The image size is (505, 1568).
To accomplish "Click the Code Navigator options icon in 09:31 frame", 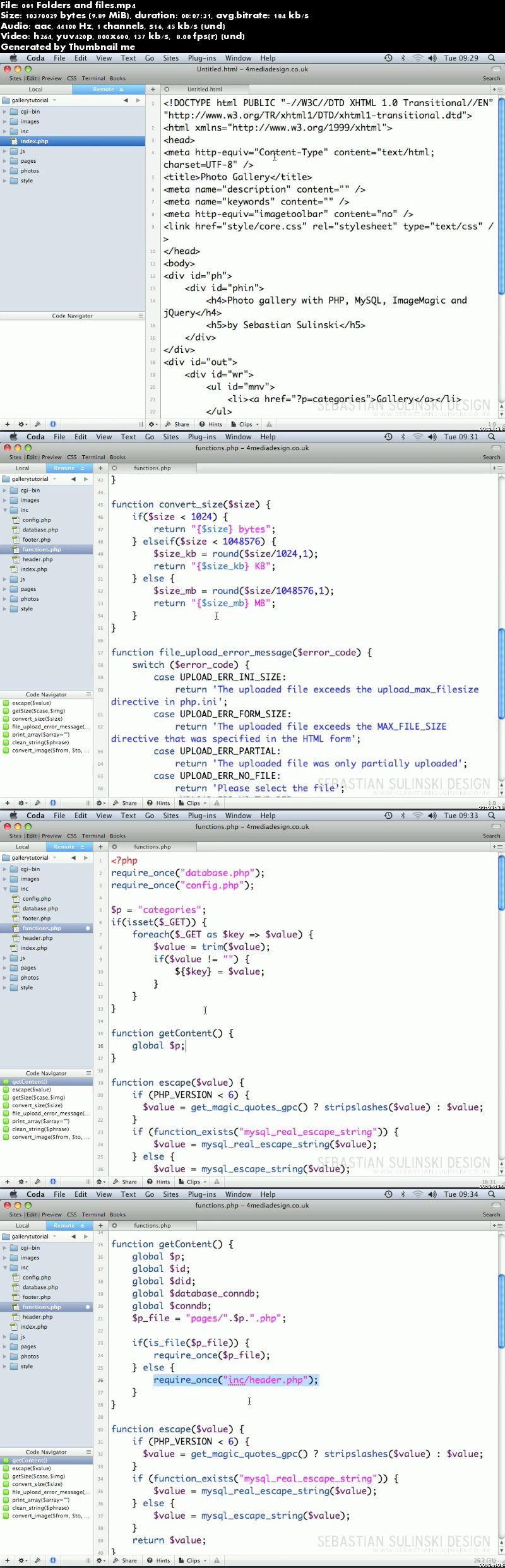I will coord(88,694).
